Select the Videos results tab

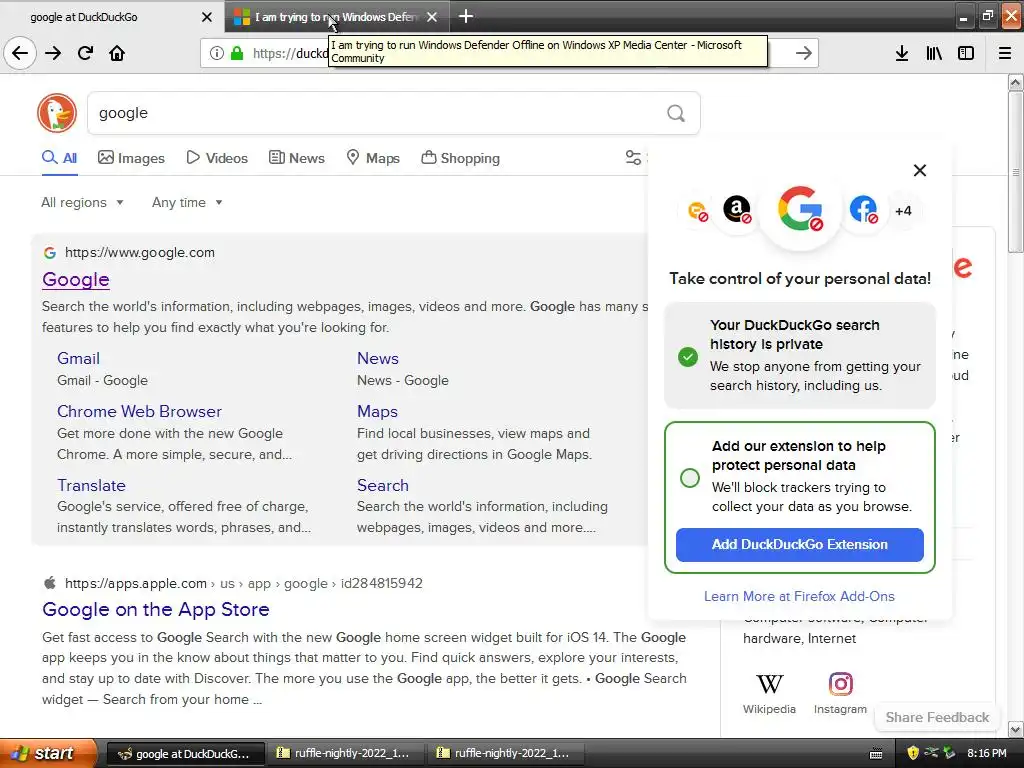click(x=217, y=158)
